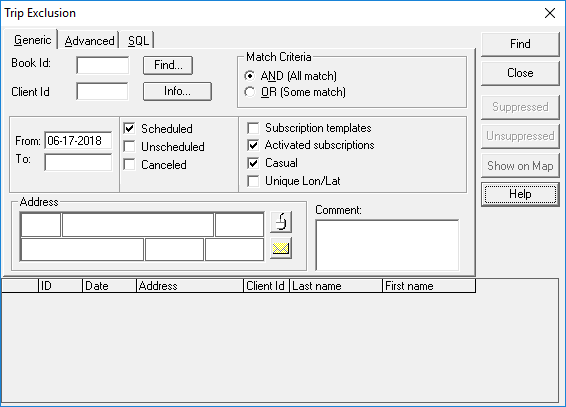Toggle the Scheduled checkbox
566x407 pixels.
pos(129,128)
